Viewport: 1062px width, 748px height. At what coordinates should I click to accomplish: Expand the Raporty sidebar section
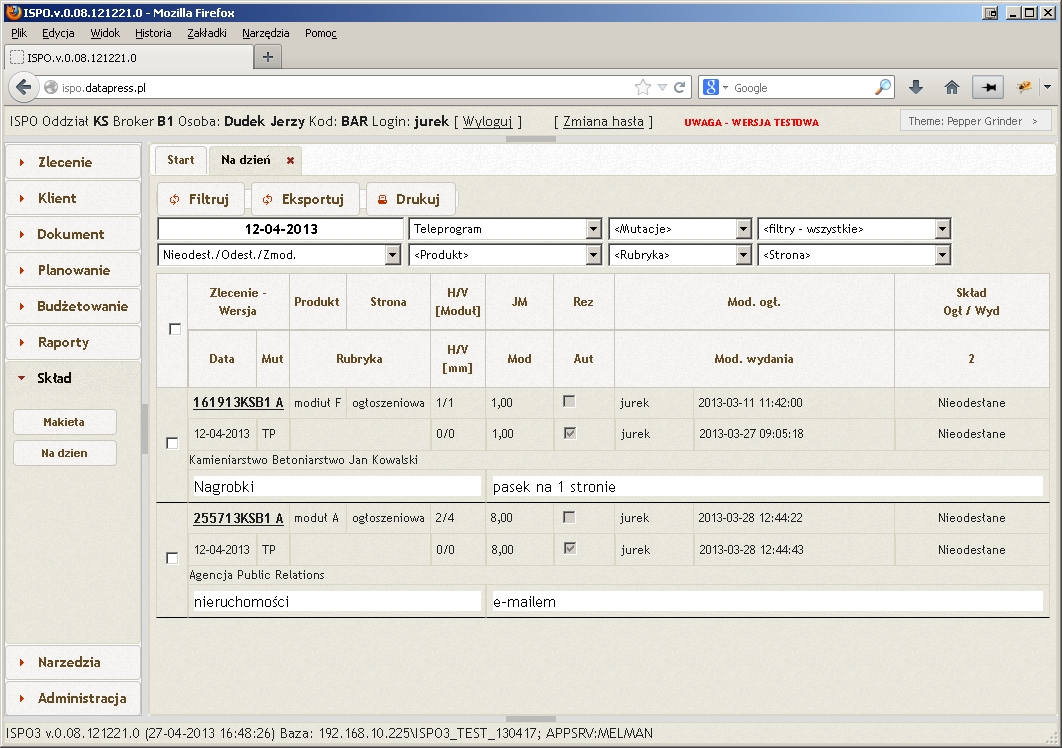64,342
